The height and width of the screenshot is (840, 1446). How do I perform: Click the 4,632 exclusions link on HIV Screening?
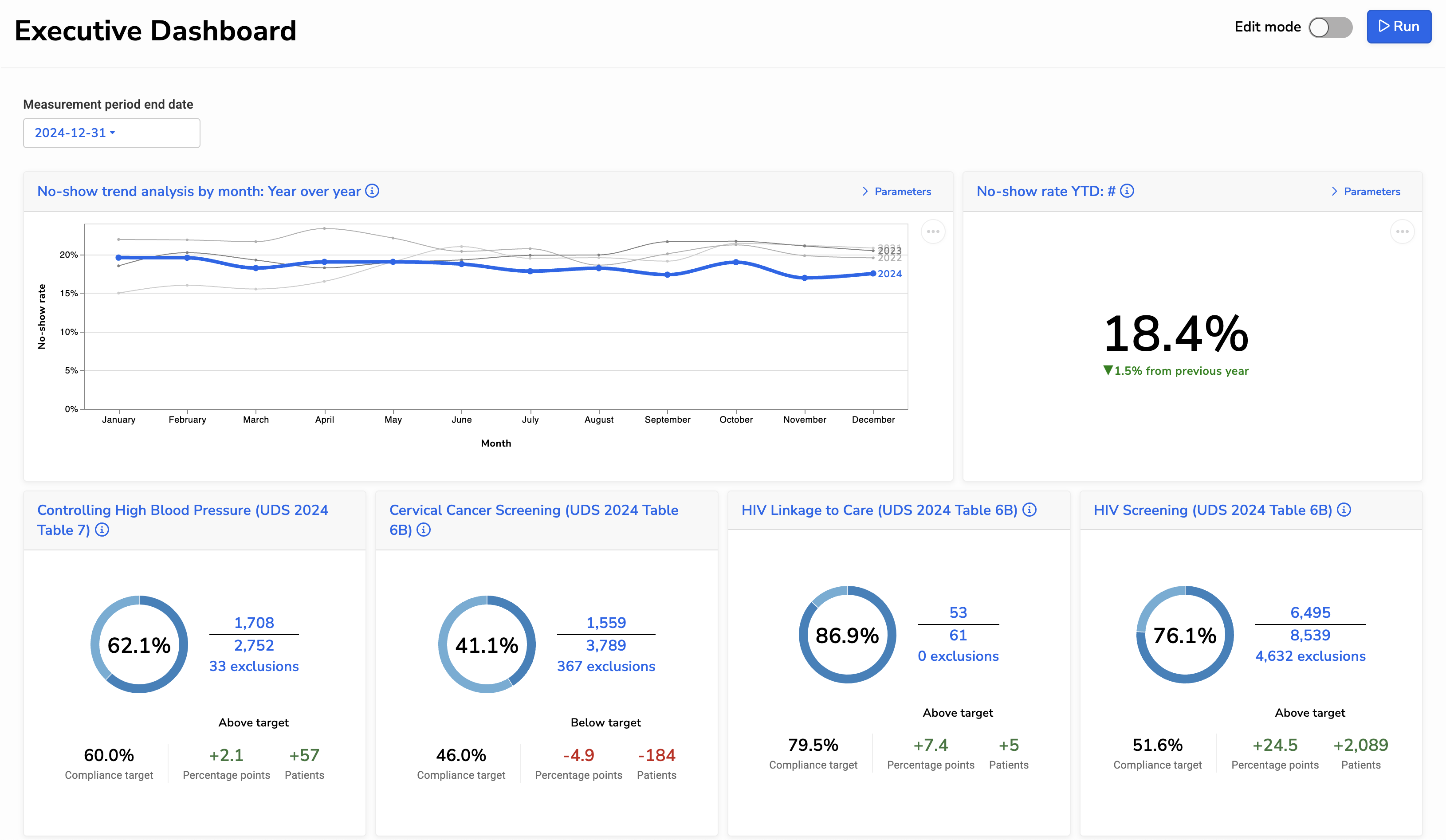coord(1310,656)
